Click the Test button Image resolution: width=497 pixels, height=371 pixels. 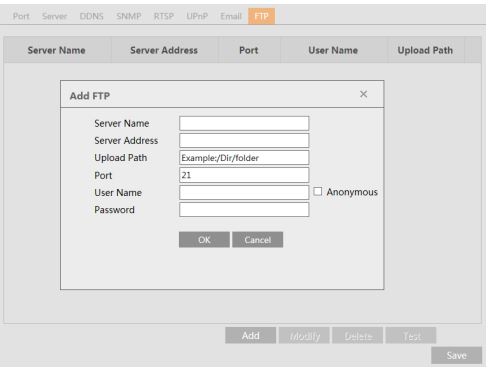[x=411, y=335]
